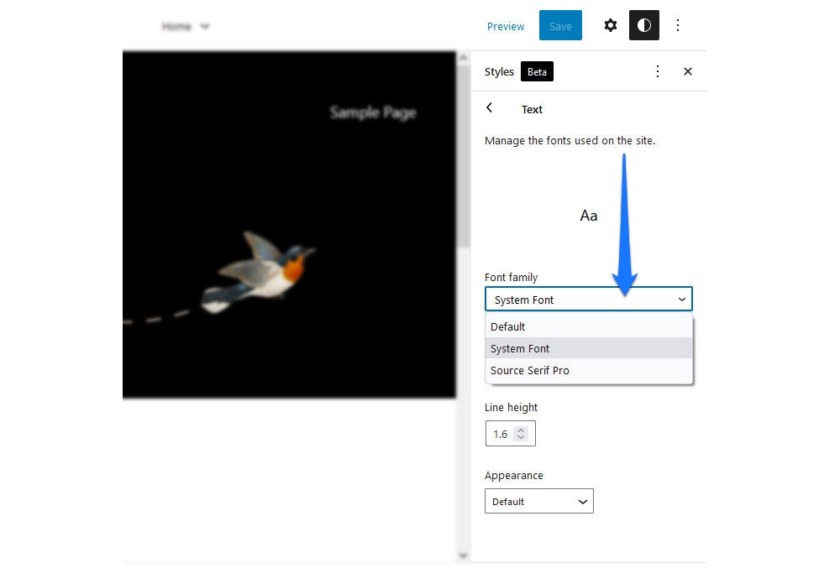Click the canvas scrollbar up arrow
Image resolution: width=840 pixels, height=584 pixels.
tap(463, 57)
